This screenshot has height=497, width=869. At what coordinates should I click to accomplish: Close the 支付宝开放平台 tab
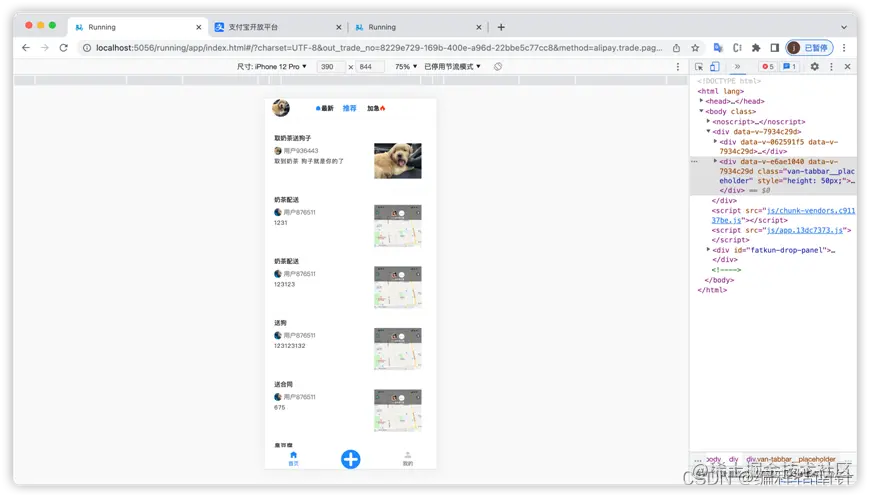(339, 27)
